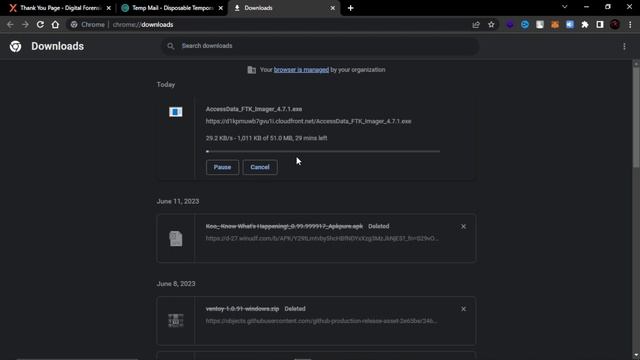This screenshot has height=360, width=640.
Task: Click the vertical scrollbar thumb
Action: click(x=636, y=117)
